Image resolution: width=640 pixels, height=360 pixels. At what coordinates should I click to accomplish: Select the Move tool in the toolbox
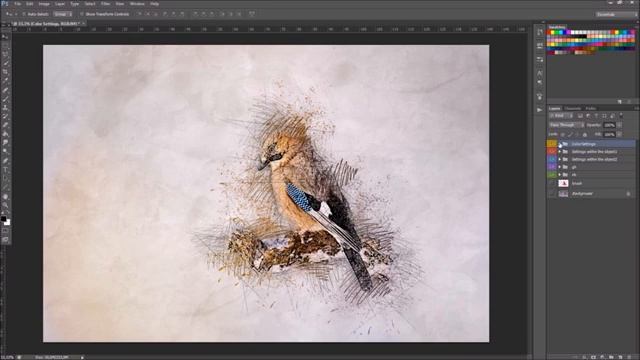[5, 37]
